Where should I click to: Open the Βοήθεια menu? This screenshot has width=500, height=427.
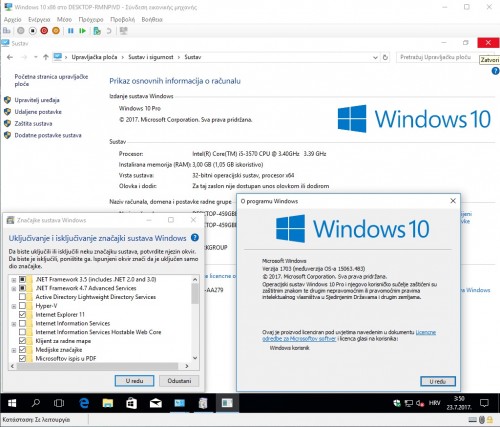152,20
